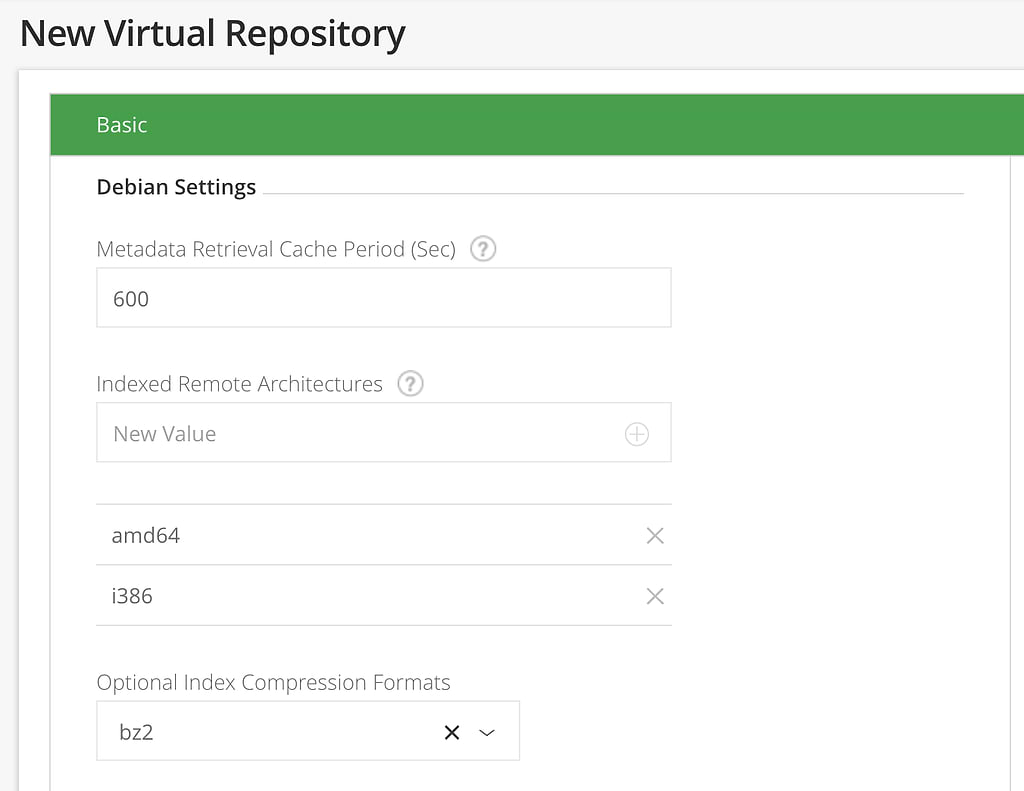The height and width of the screenshot is (791, 1024).
Task: Open help for Indexed Remote Architectures
Action: (x=409, y=383)
